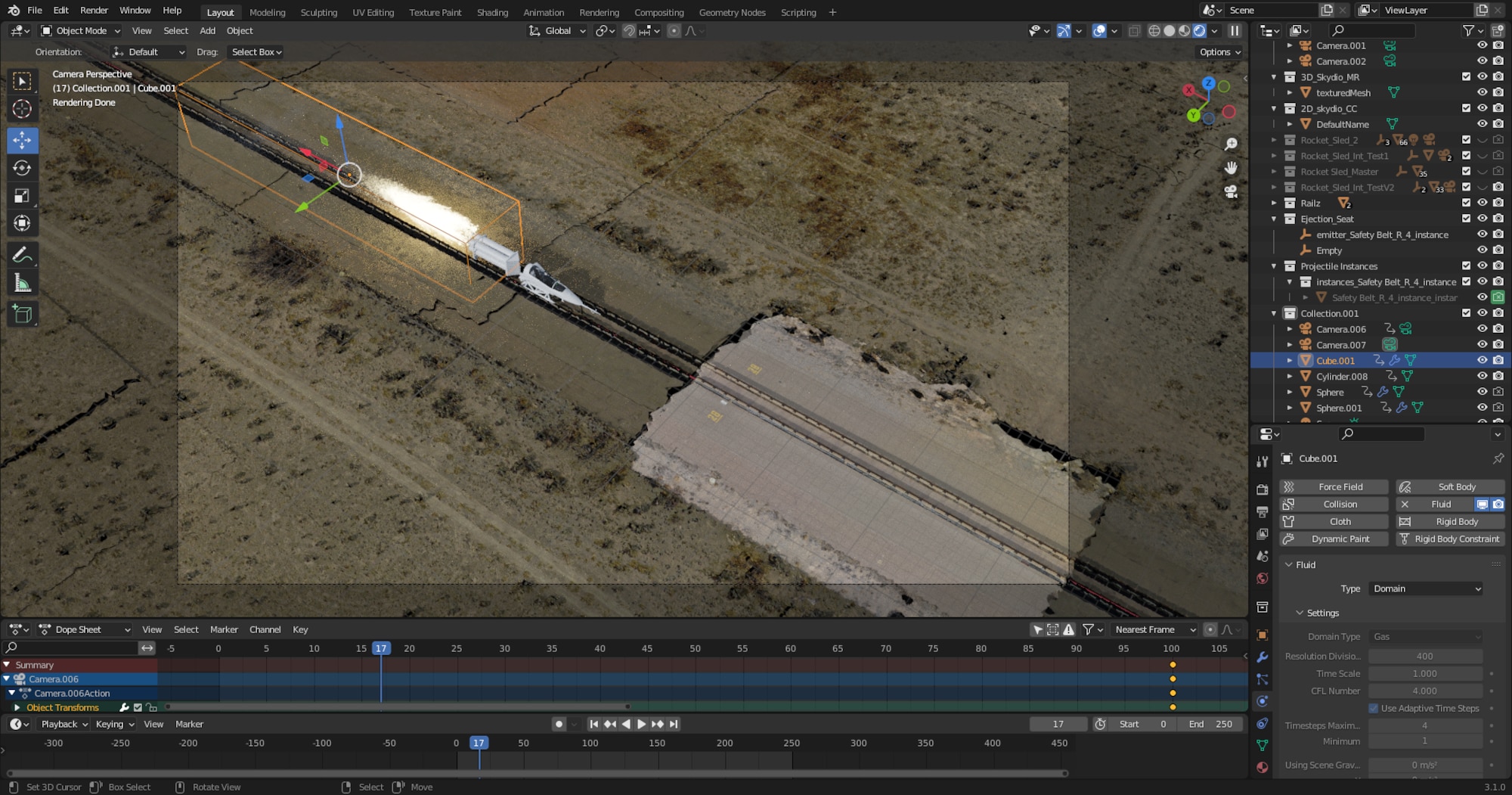Click the Force Field physics button
This screenshot has width=1512, height=795.
(x=1334, y=487)
